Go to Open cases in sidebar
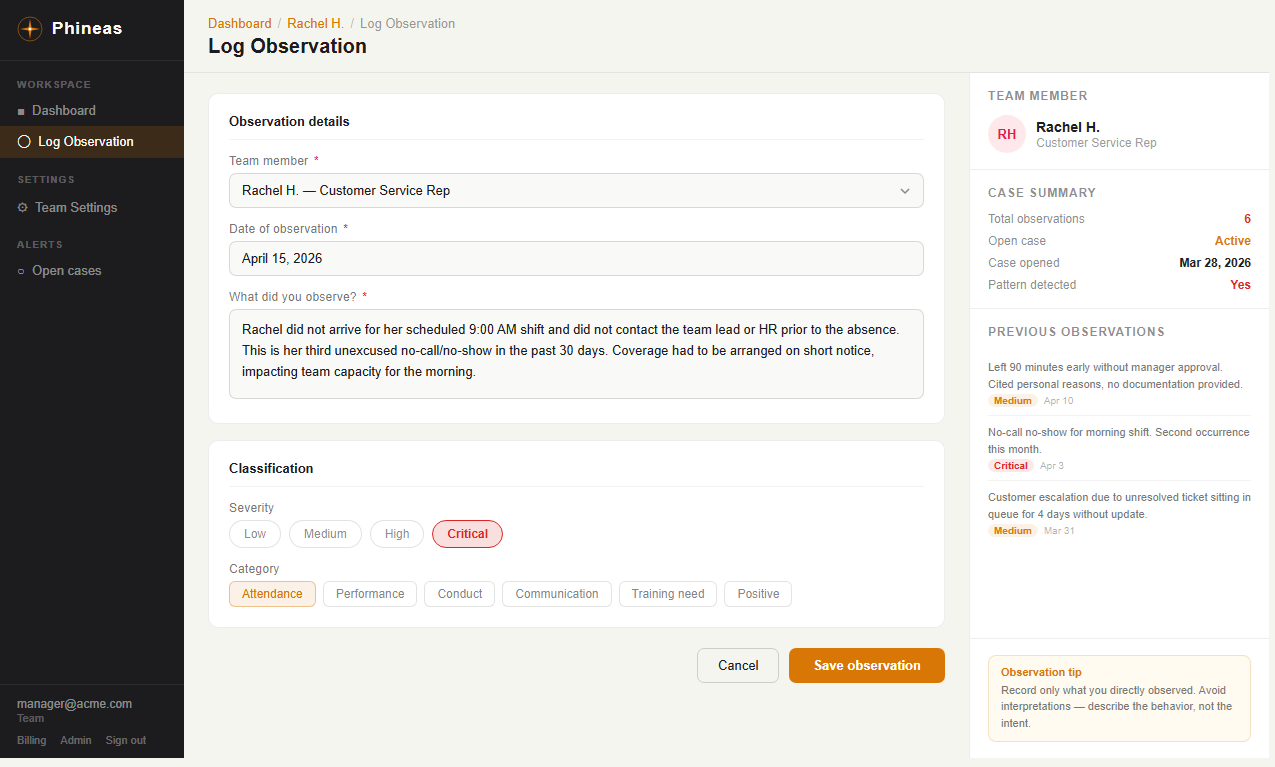The width and height of the screenshot is (1275, 767). point(66,271)
